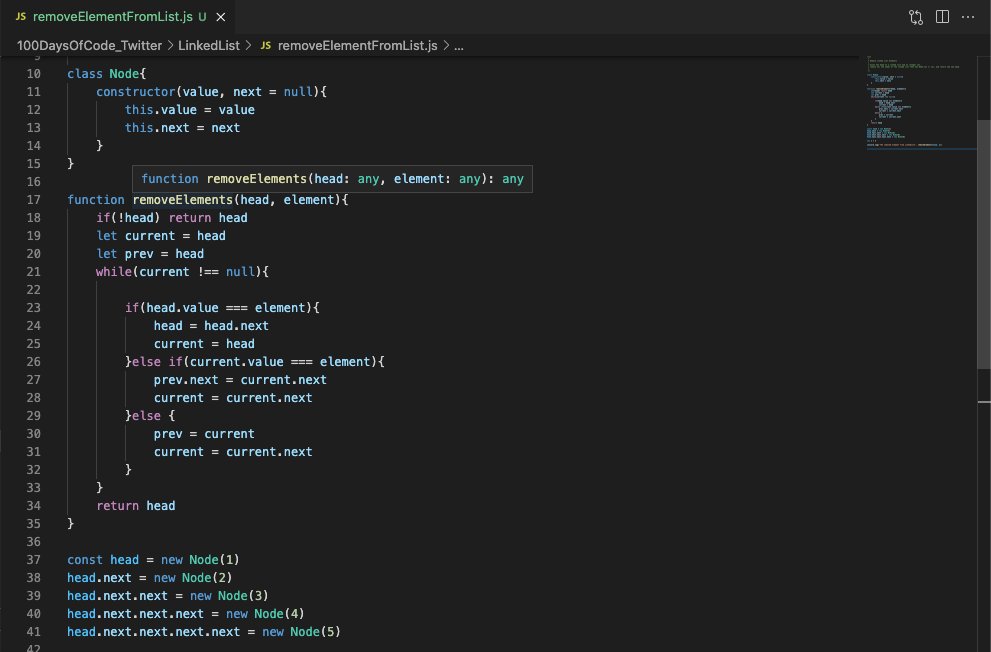The height and width of the screenshot is (652, 991).
Task: Click 'current = current.next' on line 31
Action: [233, 452]
